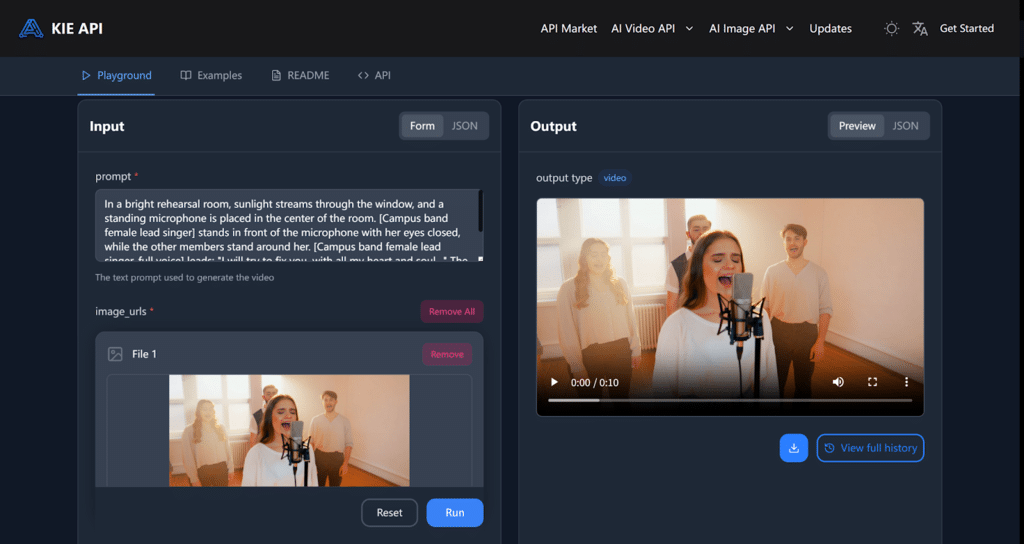Click the KIE API logo icon
The height and width of the screenshot is (544, 1024).
click(x=31, y=29)
